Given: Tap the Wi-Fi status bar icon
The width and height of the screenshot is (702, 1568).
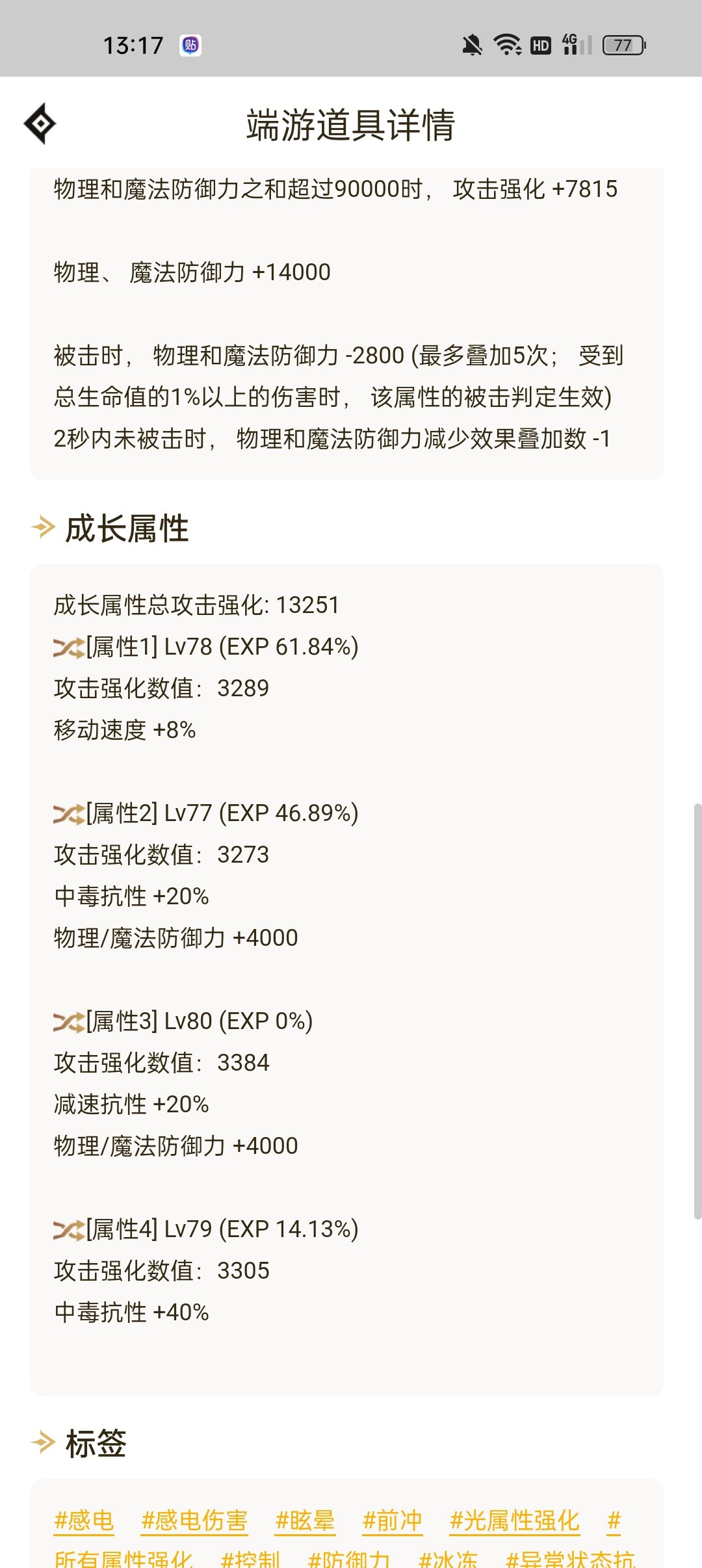Looking at the screenshot, I should (x=507, y=45).
